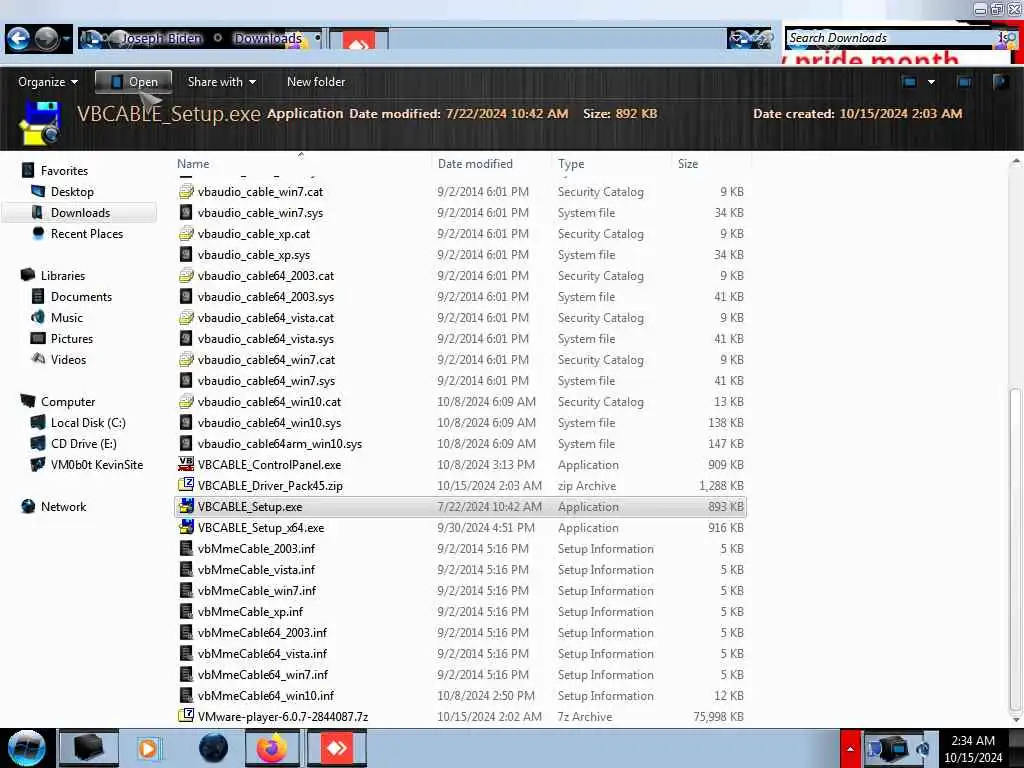This screenshot has width=1024, height=768.
Task: Click the vbaudio_cable_win7.cat file icon
Action: point(186,191)
